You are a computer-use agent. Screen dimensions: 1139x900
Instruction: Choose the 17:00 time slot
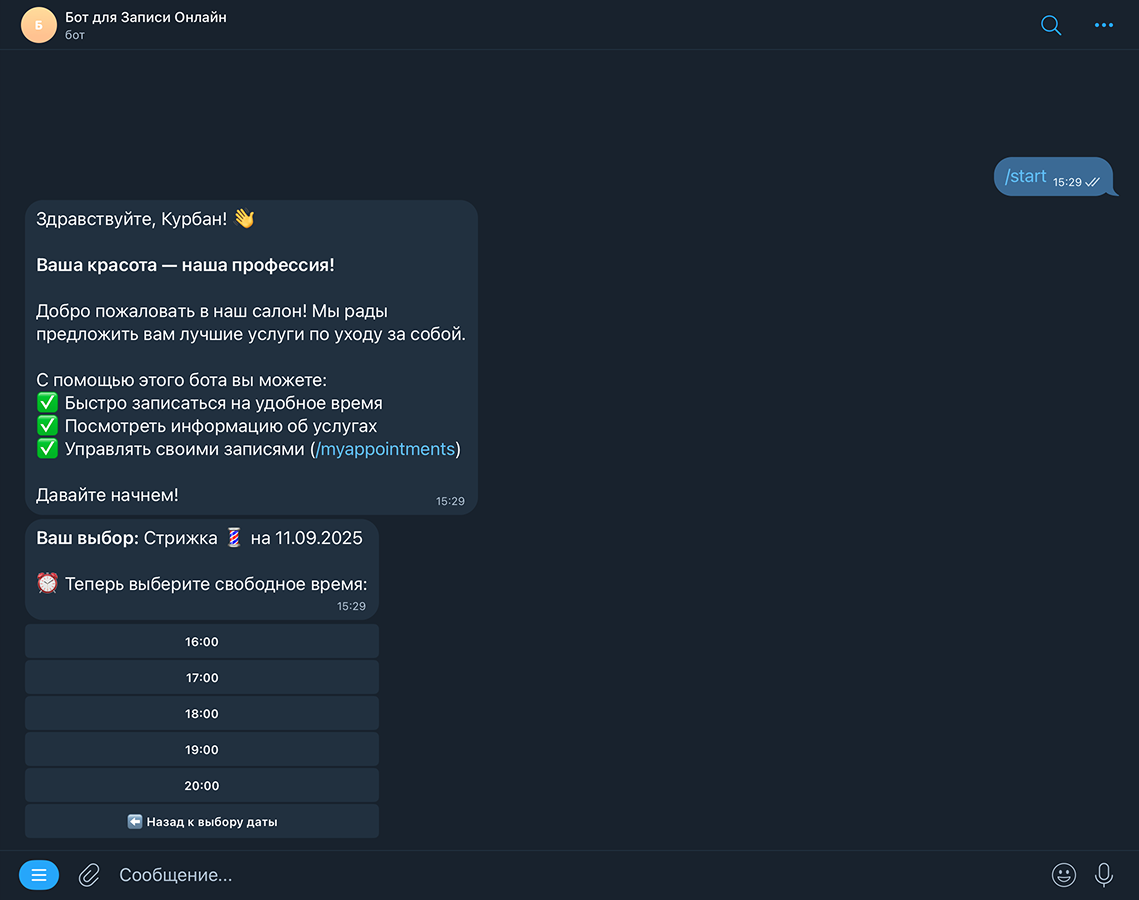tap(202, 678)
